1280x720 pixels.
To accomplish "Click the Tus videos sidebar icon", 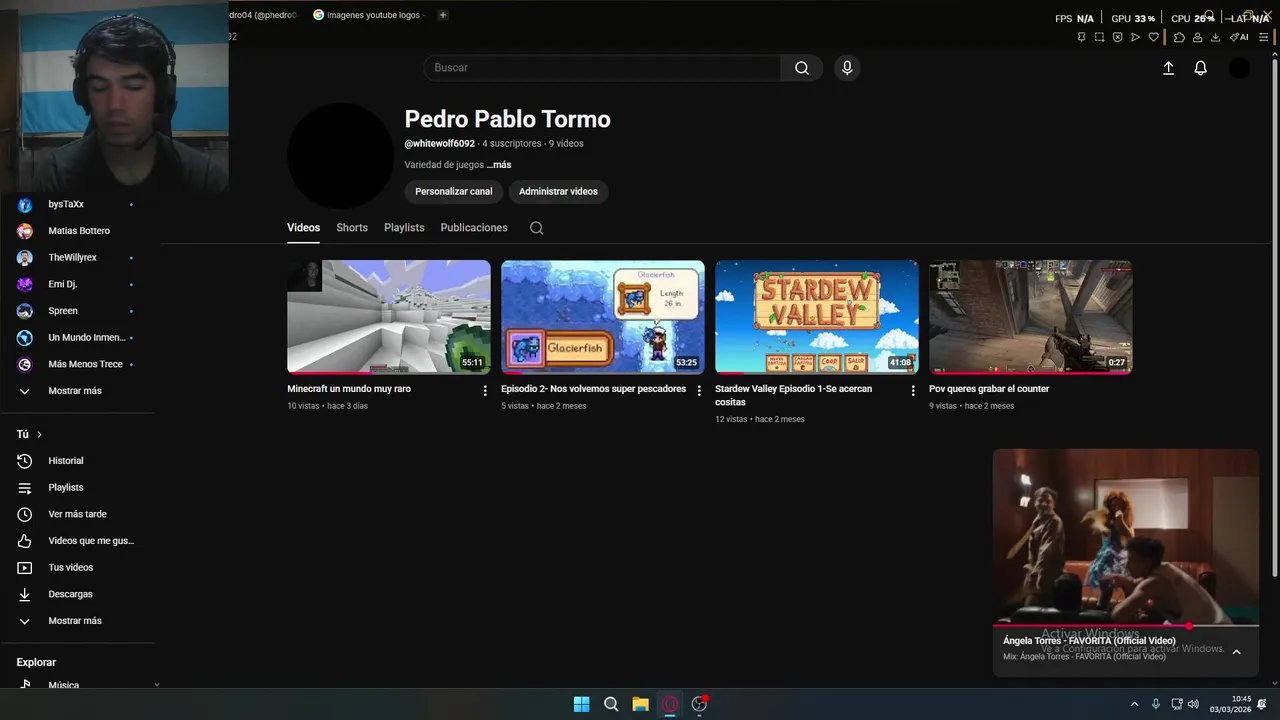I will click(x=25, y=568).
